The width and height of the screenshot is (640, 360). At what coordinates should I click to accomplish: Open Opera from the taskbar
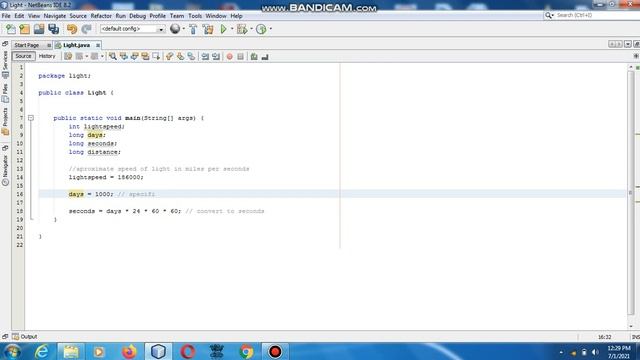[x=187, y=351]
